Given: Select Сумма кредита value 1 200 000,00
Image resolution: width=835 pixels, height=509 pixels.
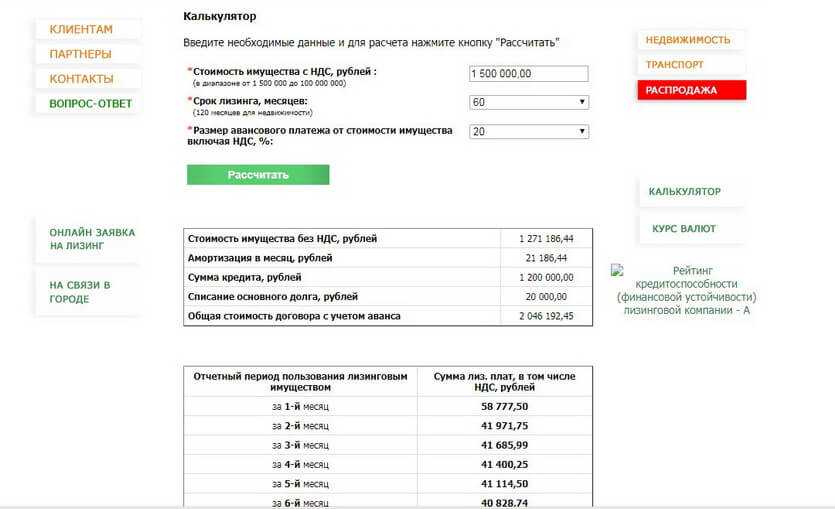Looking at the screenshot, I should [546, 277].
